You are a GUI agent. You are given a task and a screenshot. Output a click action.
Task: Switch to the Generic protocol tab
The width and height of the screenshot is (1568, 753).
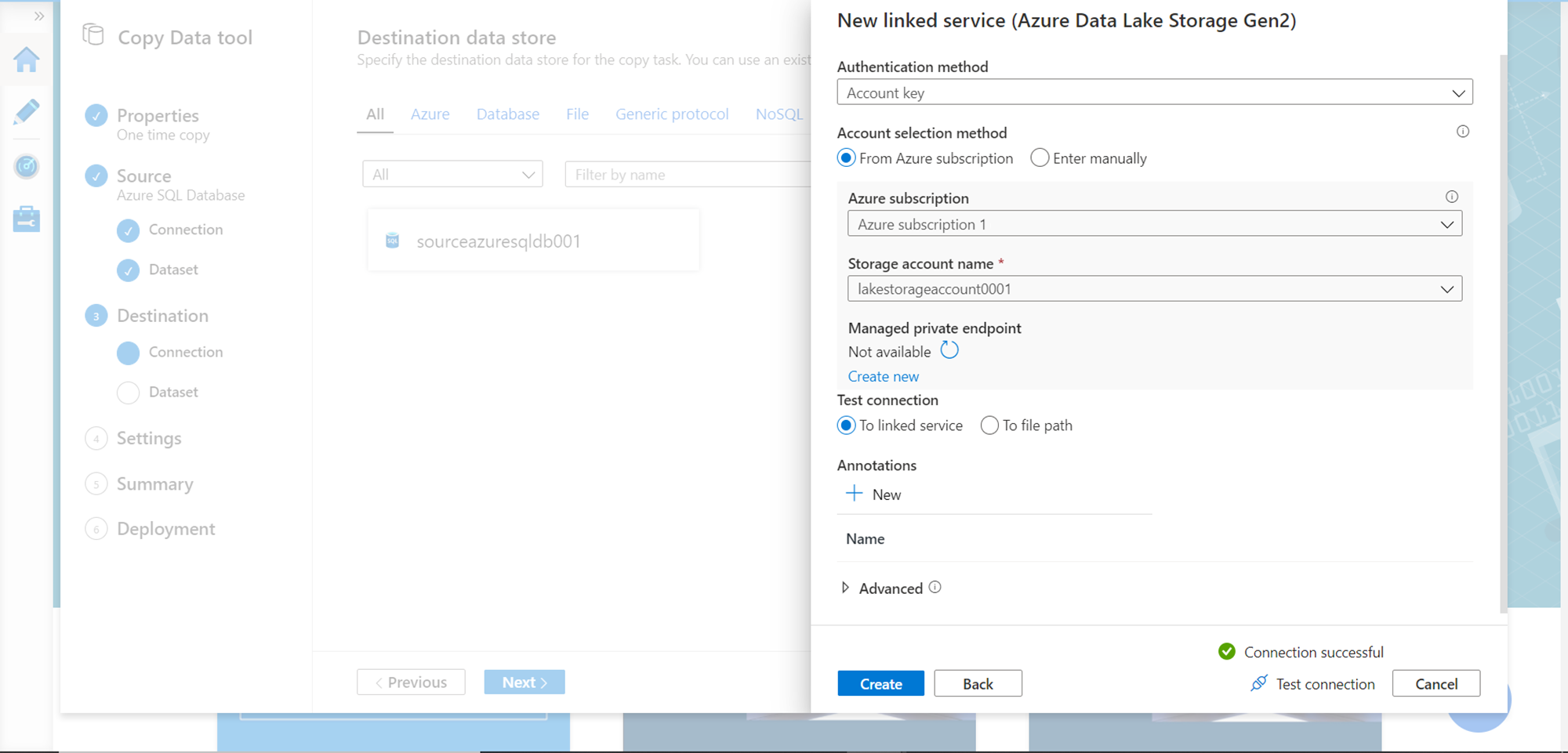coord(672,114)
